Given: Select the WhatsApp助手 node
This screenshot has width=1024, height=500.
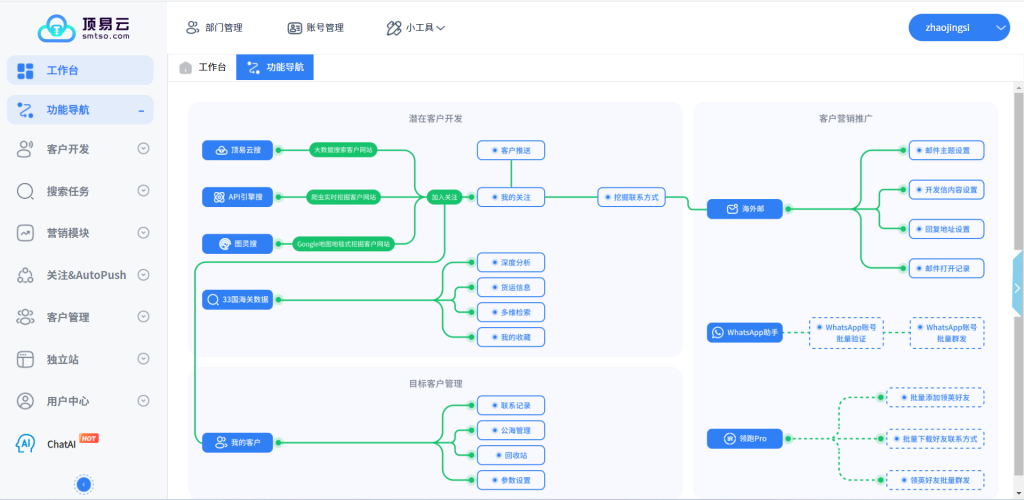Looking at the screenshot, I should (x=745, y=332).
